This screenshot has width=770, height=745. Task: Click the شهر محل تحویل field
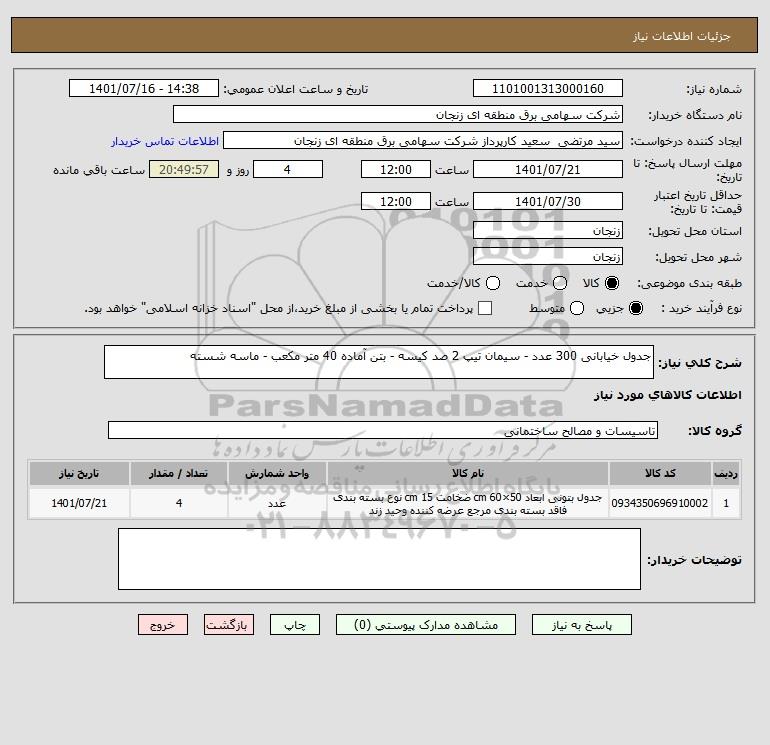coord(548,256)
